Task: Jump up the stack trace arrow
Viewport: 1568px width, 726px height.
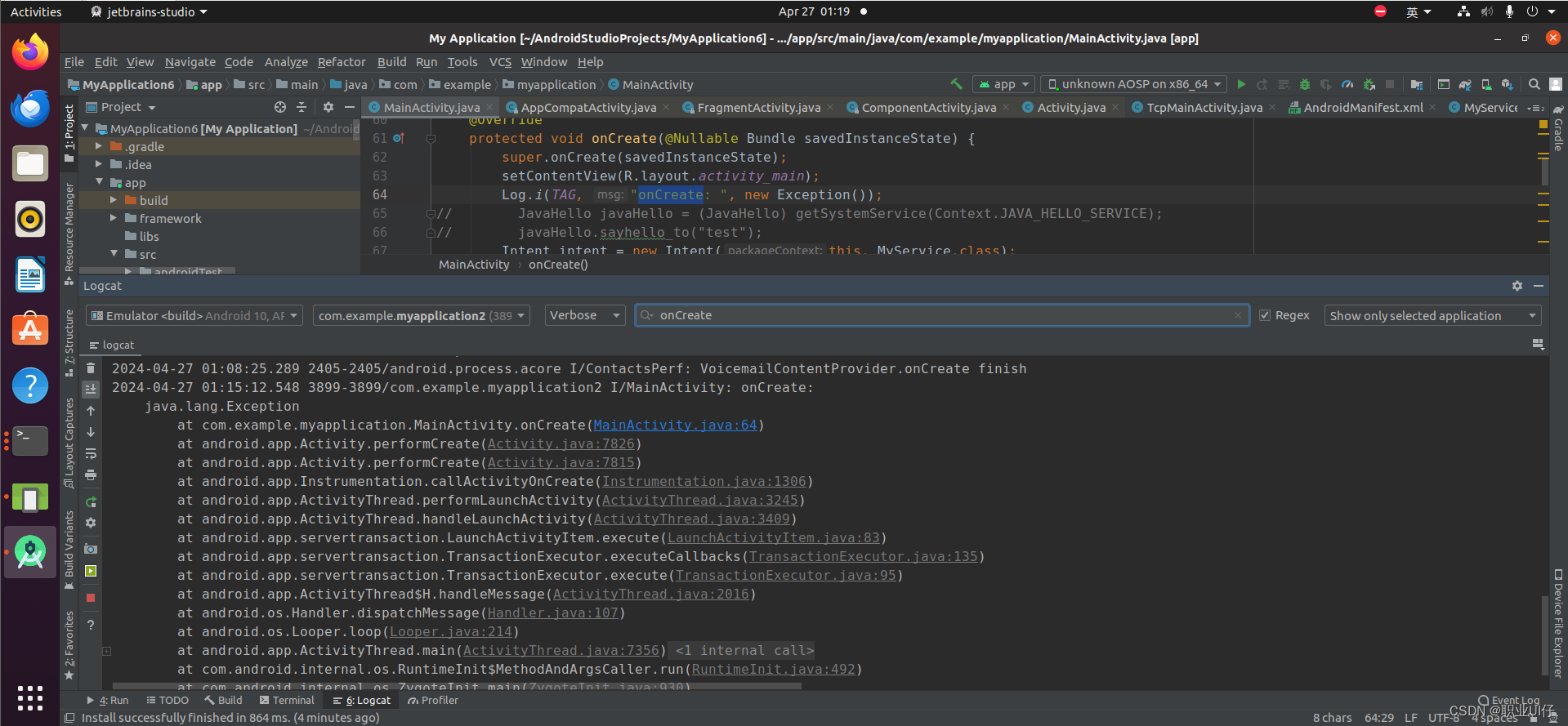Action: [91, 411]
